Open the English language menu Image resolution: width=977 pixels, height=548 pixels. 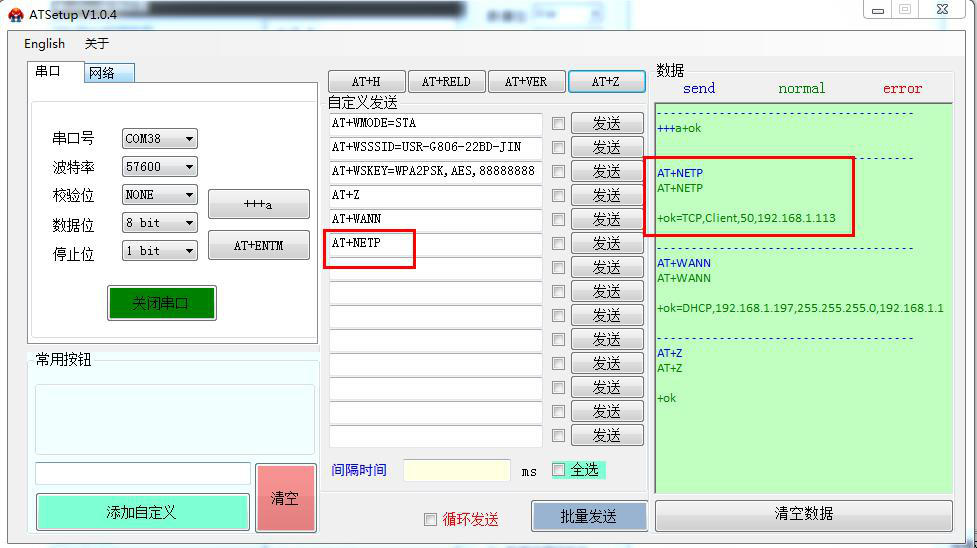tap(44, 44)
